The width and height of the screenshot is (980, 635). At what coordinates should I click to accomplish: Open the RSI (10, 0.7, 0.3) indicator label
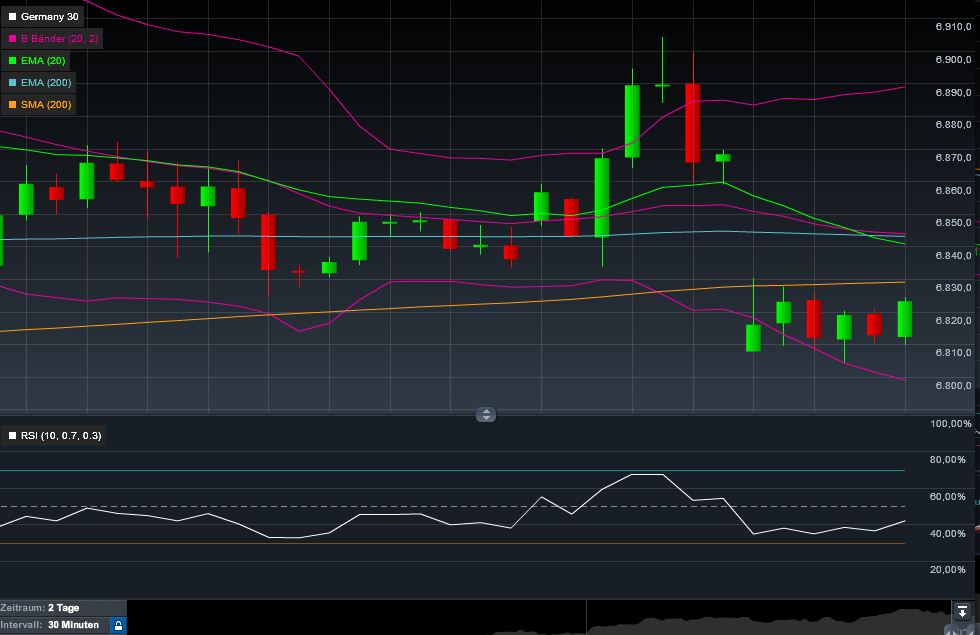click(62, 435)
